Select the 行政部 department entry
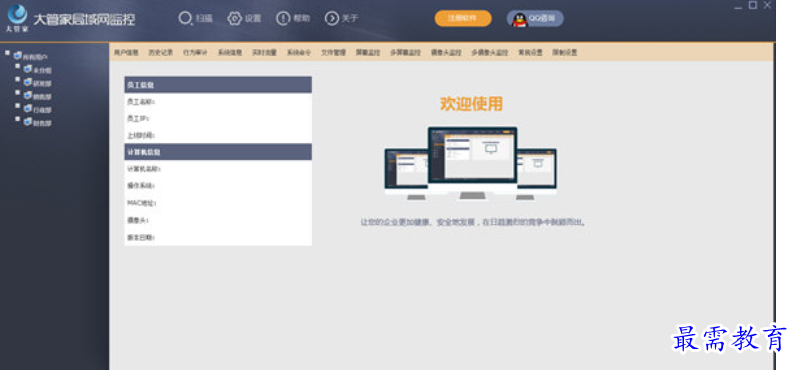 (x=42, y=110)
